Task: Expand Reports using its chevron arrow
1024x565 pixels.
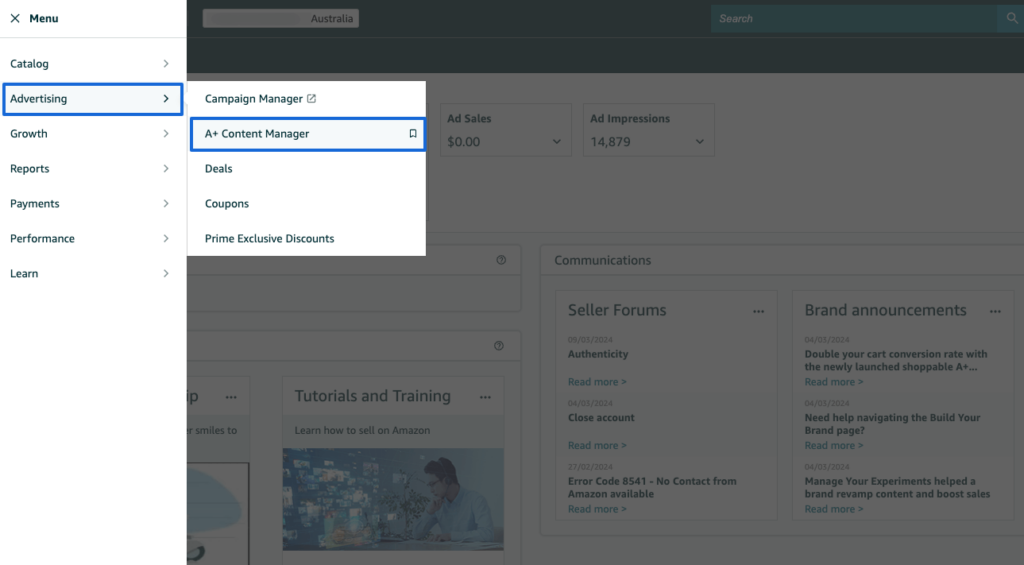Action: point(166,169)
